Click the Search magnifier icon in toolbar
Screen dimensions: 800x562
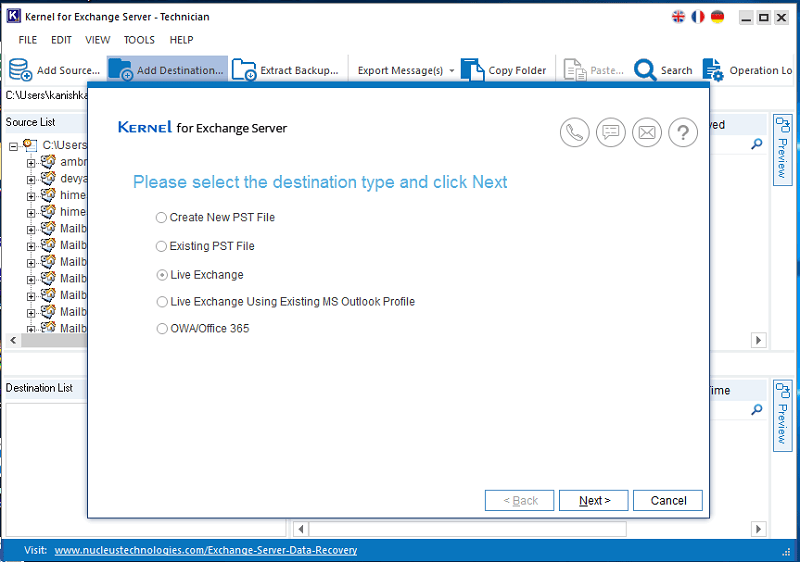645,70
